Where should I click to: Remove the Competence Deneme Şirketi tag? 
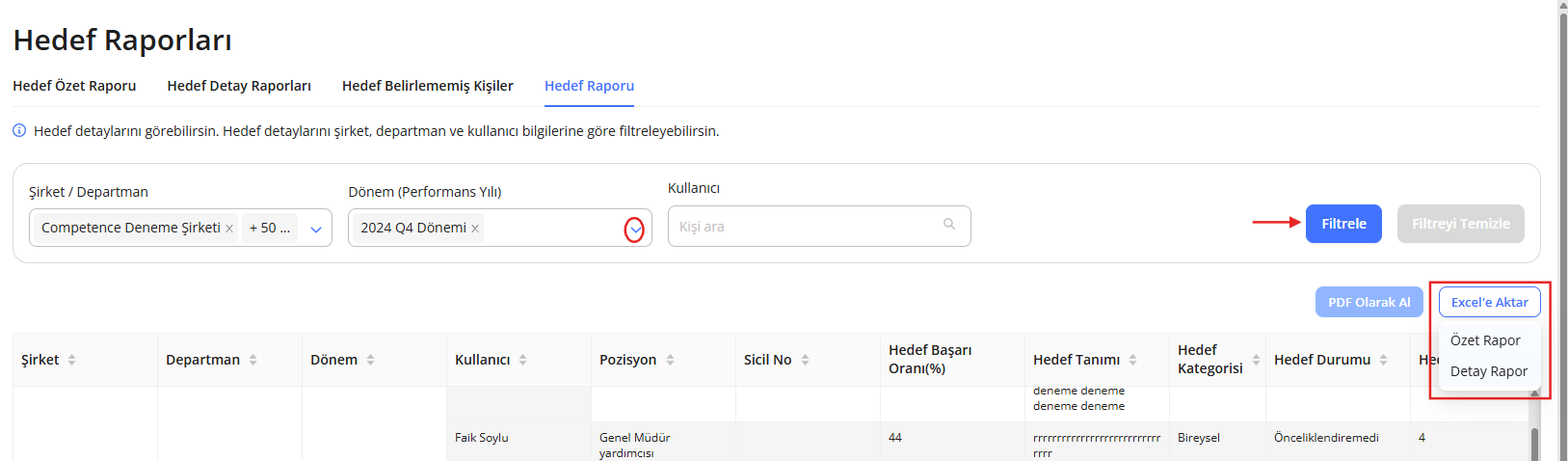coord(229,229)
